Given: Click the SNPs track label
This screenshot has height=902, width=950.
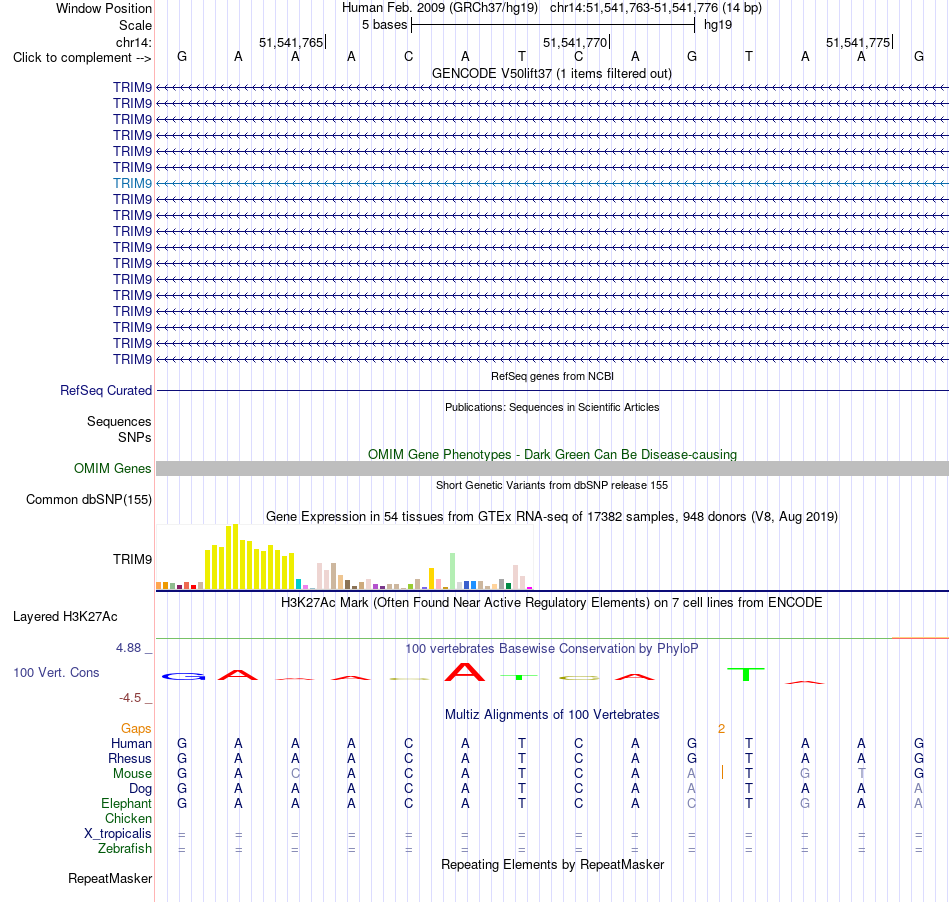Looking at the screenshot, I should click(x=135, y=437).
